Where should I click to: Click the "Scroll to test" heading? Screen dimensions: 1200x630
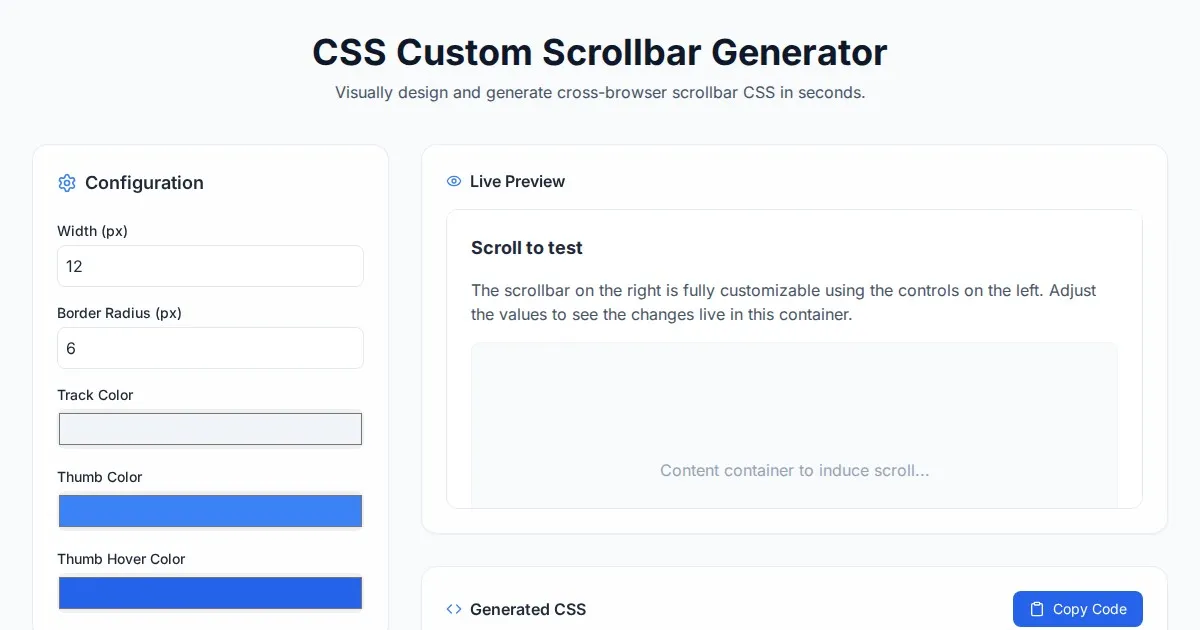point(527,248)
